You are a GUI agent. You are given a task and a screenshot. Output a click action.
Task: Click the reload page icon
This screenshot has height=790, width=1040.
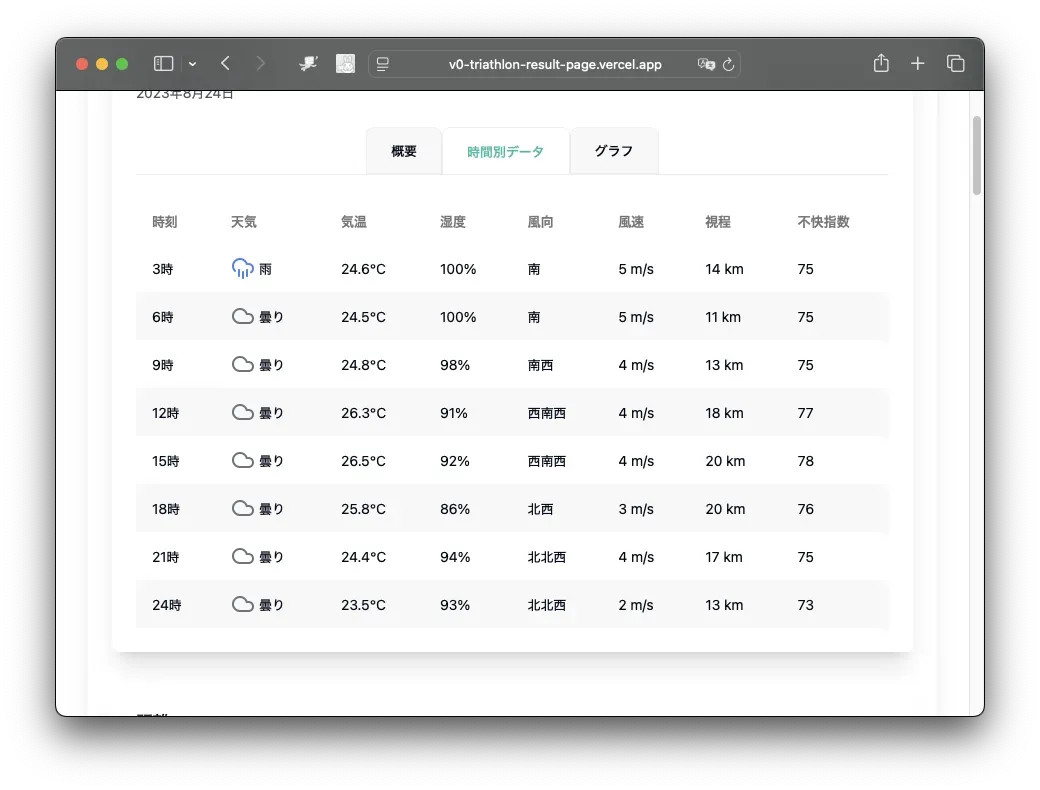pos(728,64)
